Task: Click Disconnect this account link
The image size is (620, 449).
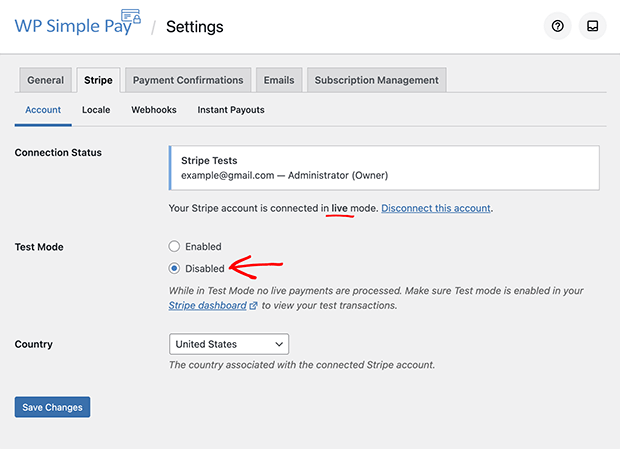Action: tap(436, 208)
